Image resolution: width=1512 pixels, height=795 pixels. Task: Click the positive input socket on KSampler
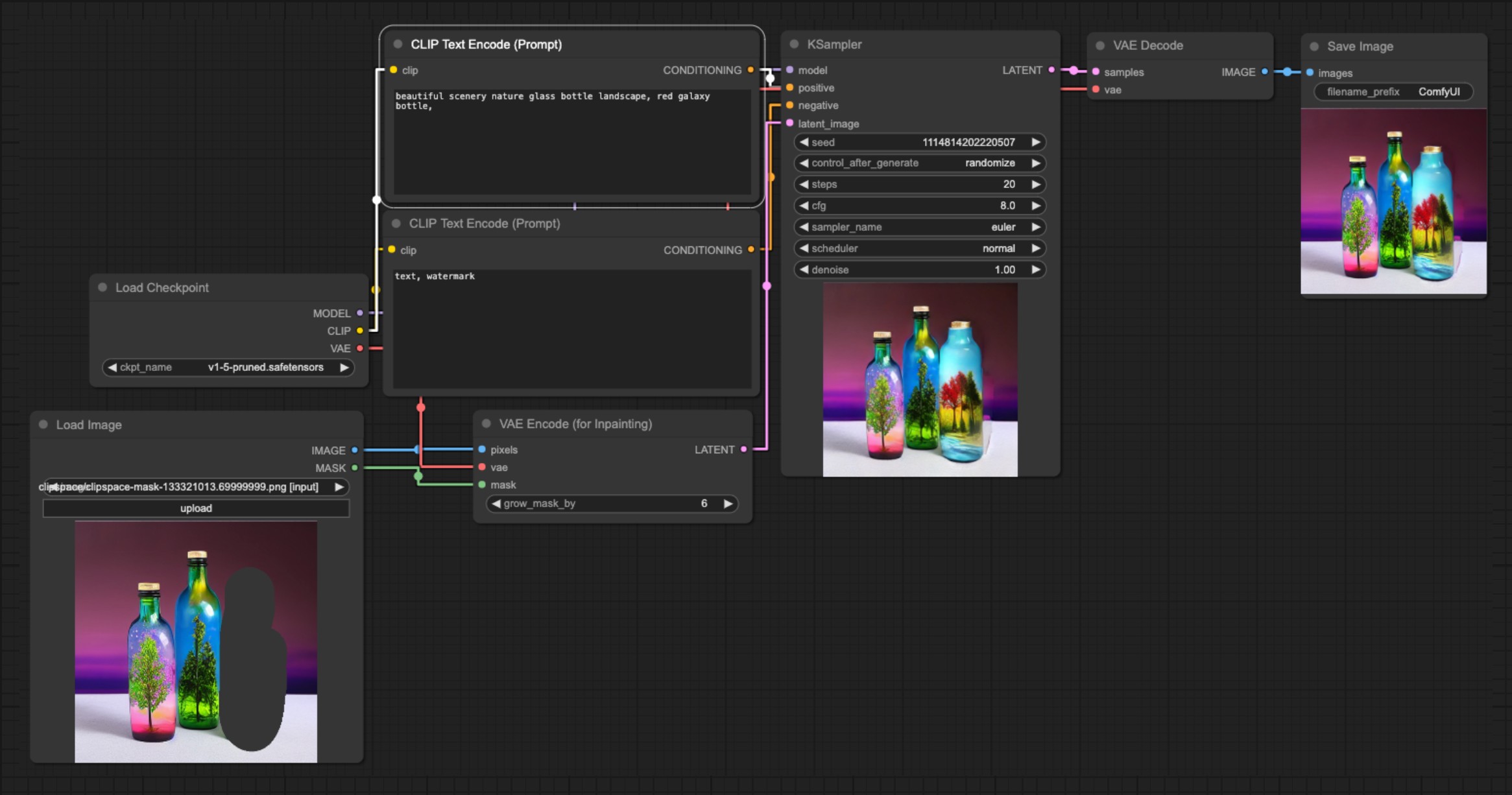pos(789,88)
